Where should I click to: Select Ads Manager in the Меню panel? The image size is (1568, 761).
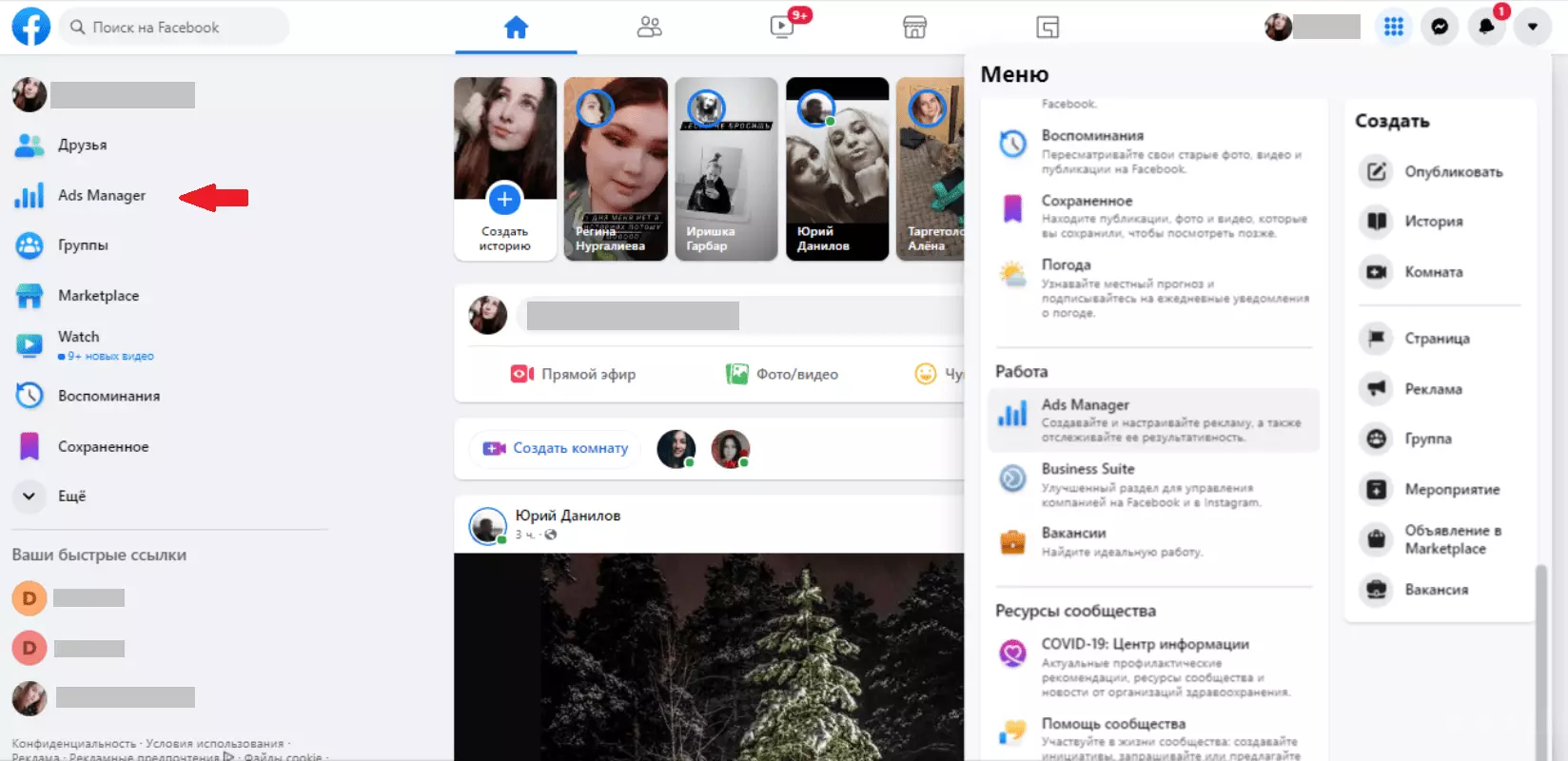click(1153, 420)
